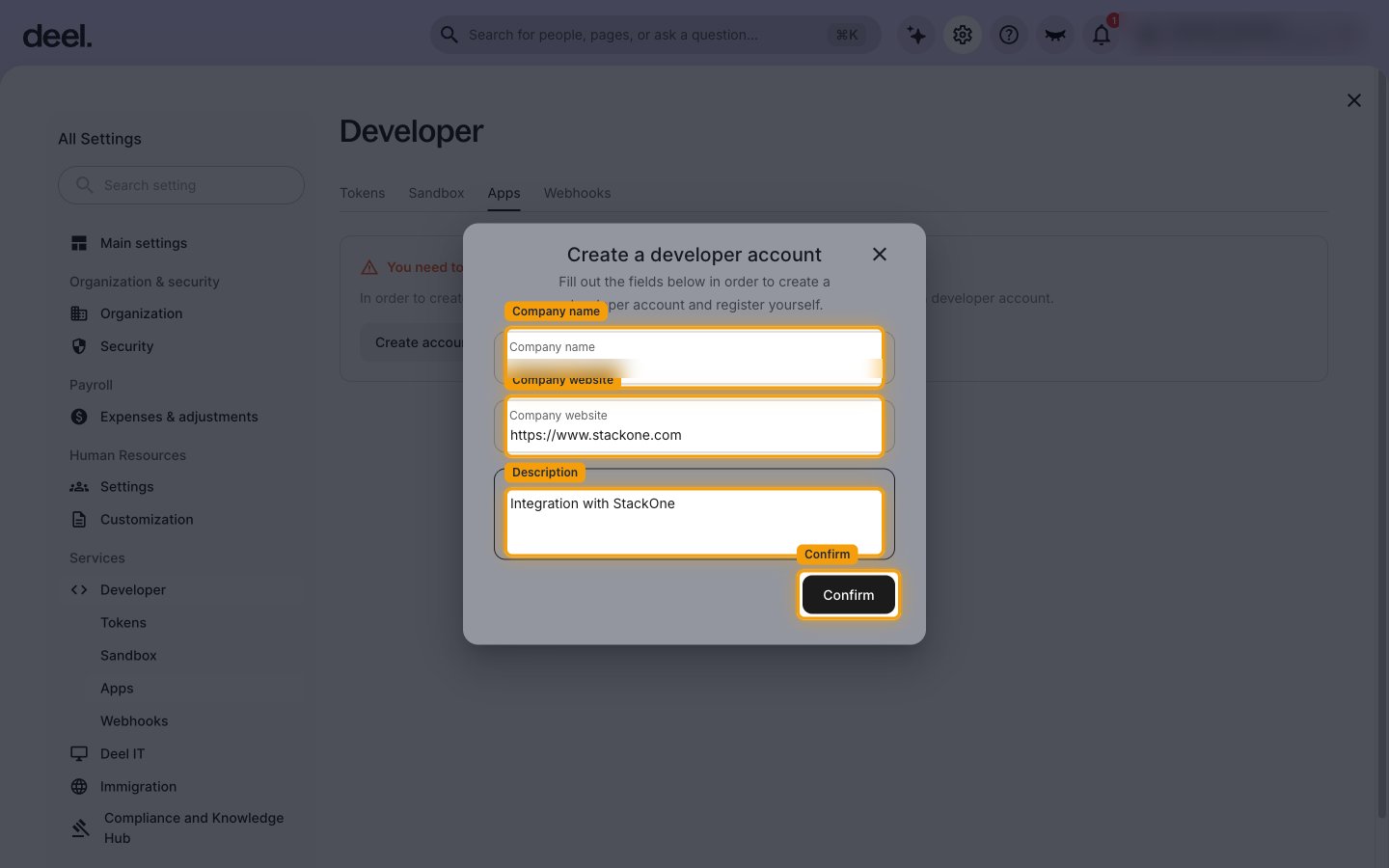Viewport: 1389px width, 868px height.
Task: Click the Developer page title
Action: click(411, 131)
